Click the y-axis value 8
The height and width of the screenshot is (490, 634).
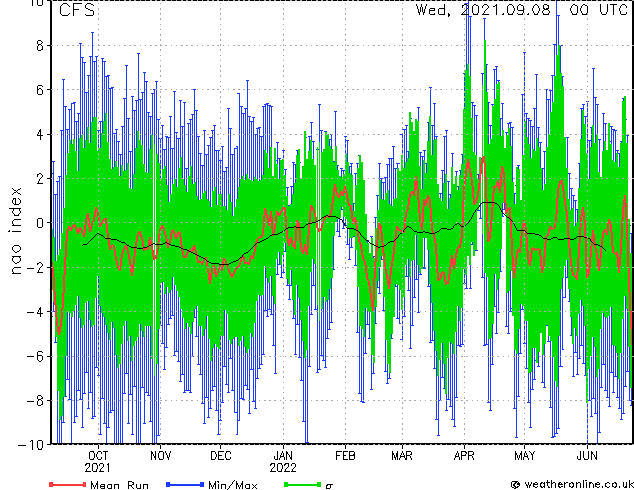(40, 46)
